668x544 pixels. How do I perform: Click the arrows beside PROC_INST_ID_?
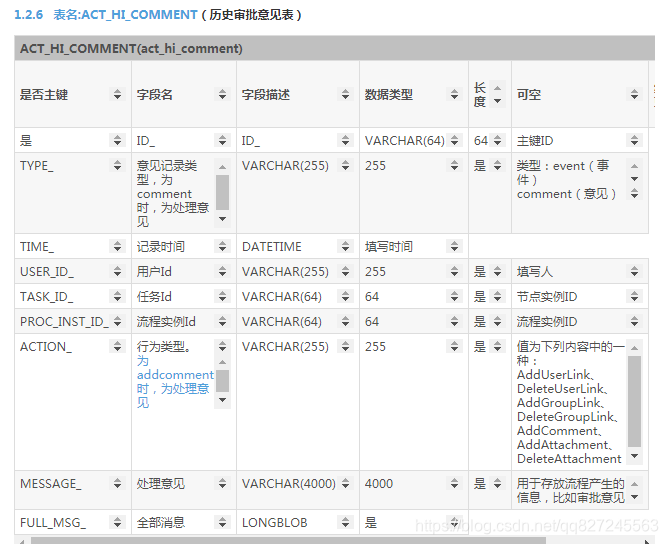[118, 322]
